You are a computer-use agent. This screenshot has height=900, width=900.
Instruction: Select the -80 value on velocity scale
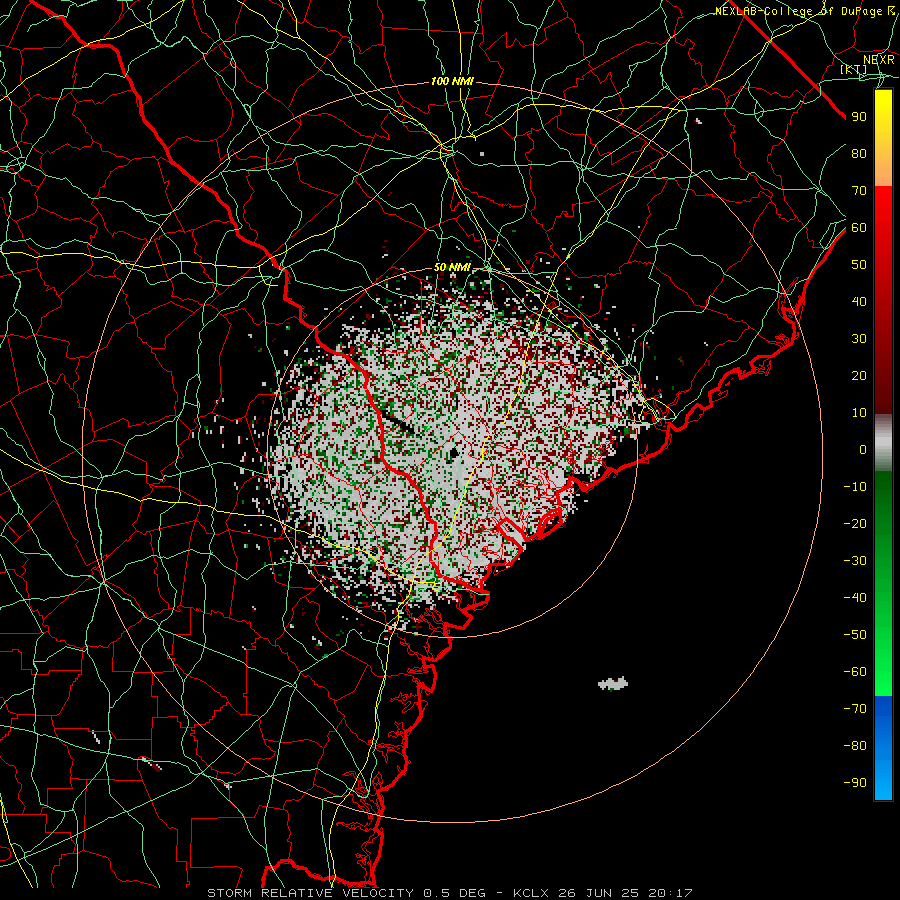pyautogui.click(x=855, y=746)
